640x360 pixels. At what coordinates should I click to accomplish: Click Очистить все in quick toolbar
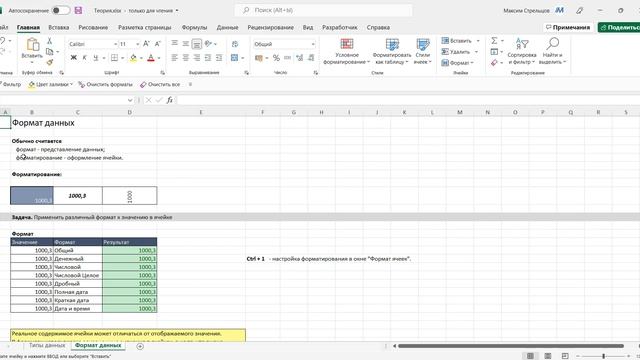160,84
